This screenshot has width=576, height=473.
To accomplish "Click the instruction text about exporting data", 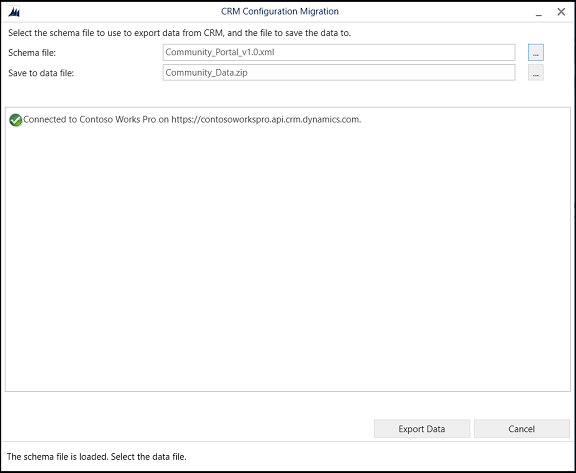I will [180, 33].
